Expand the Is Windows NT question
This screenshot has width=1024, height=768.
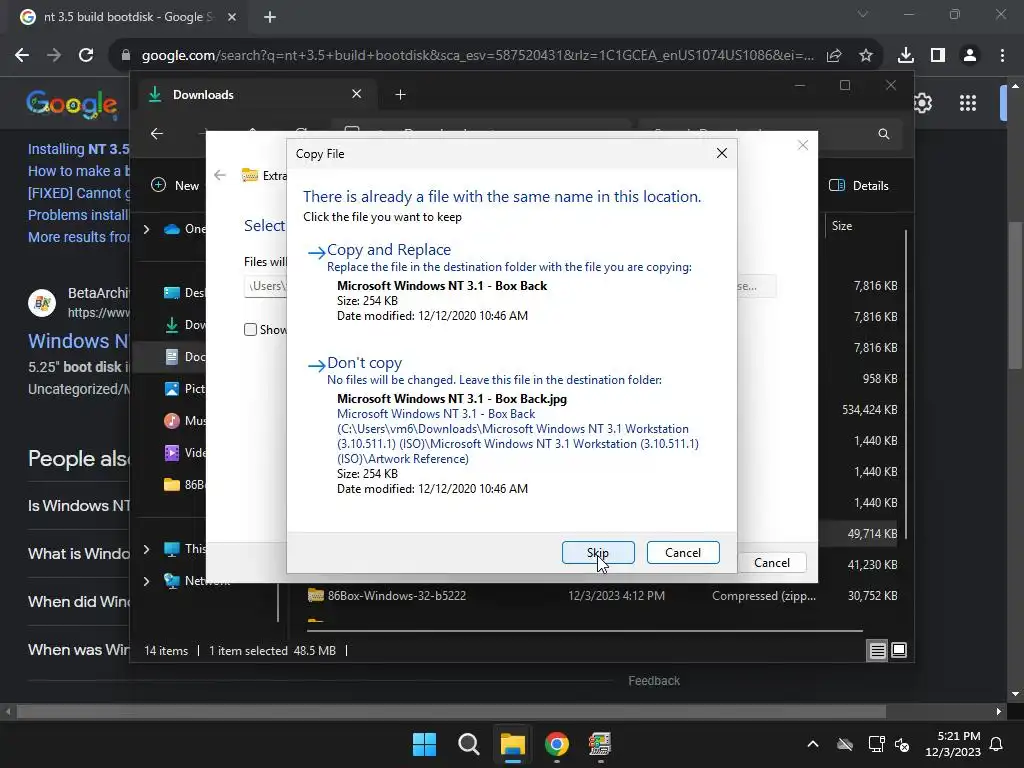(78, 505)
